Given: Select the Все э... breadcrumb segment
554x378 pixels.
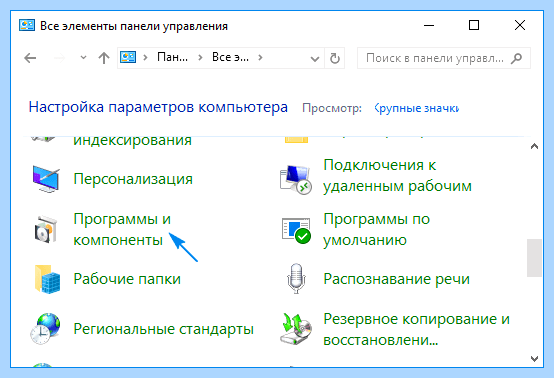Looking at the screenshot, I should pyautogui.click(x=230, y=57).
